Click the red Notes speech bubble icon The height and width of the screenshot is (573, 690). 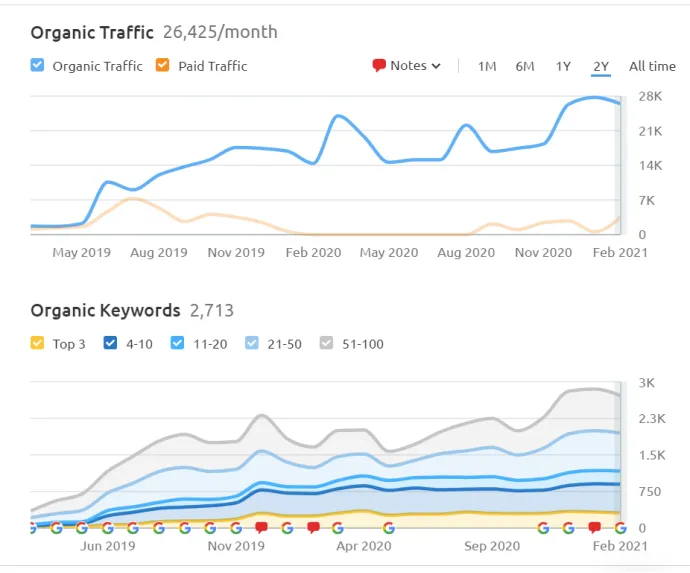click(378, 66)
